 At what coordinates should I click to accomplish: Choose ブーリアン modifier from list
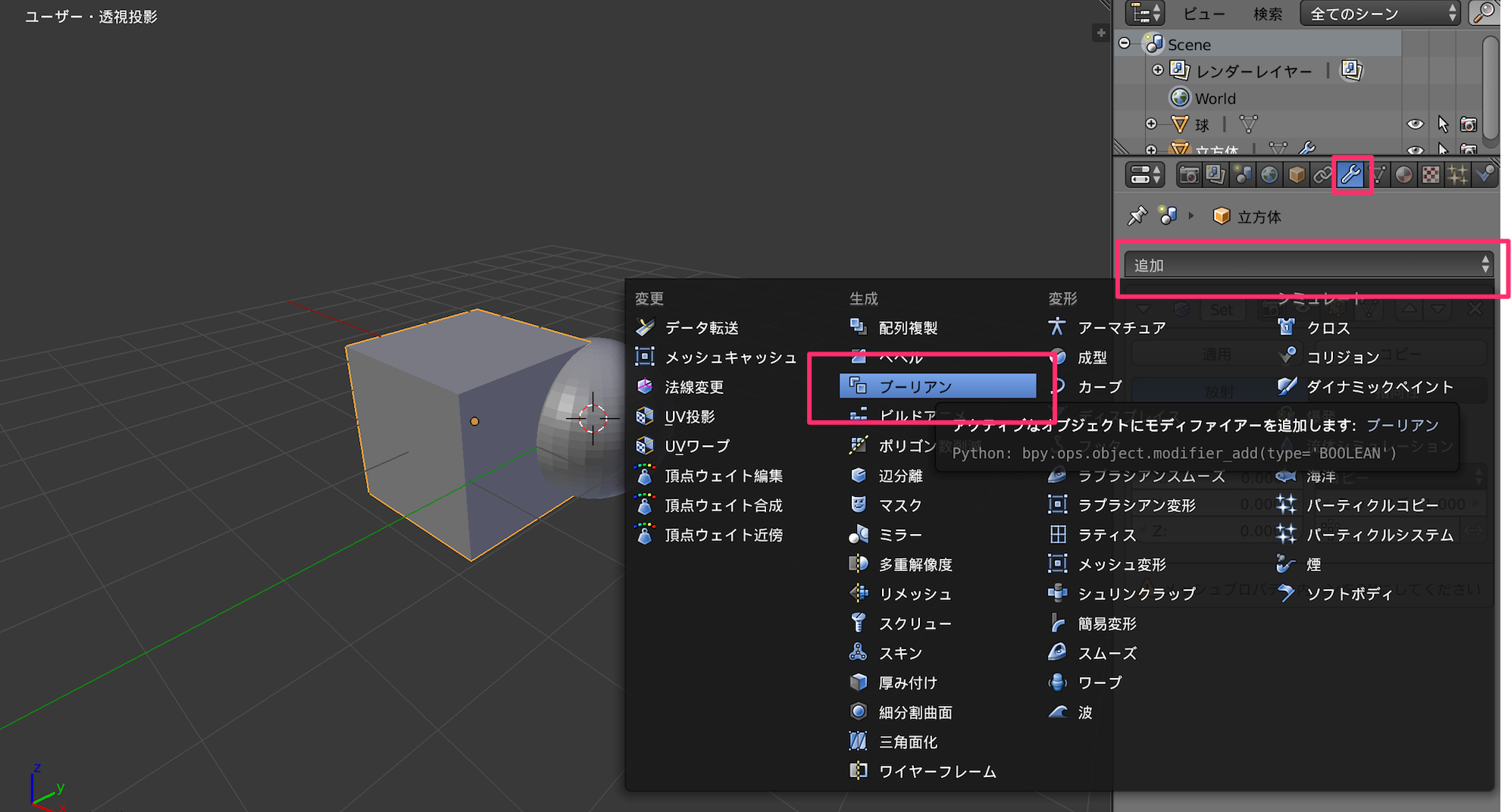938,386
